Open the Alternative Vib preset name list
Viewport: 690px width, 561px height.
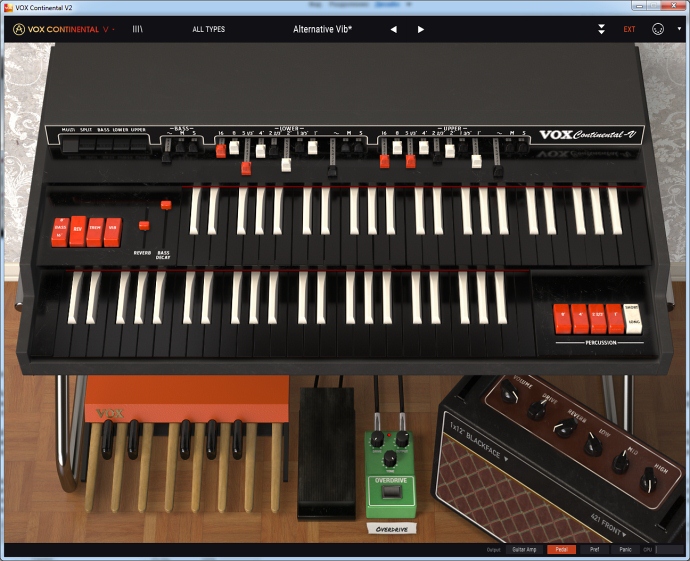[x=323, y=29]
